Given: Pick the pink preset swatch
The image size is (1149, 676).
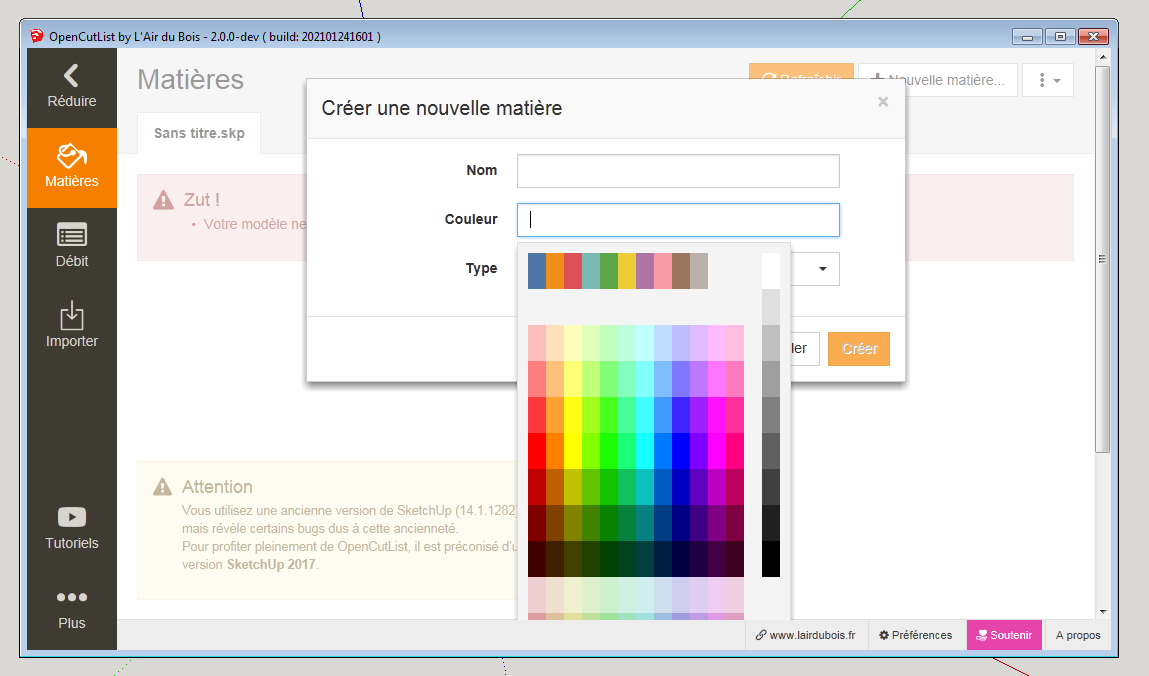Looking at the screenshot, I should pos(662,271).
